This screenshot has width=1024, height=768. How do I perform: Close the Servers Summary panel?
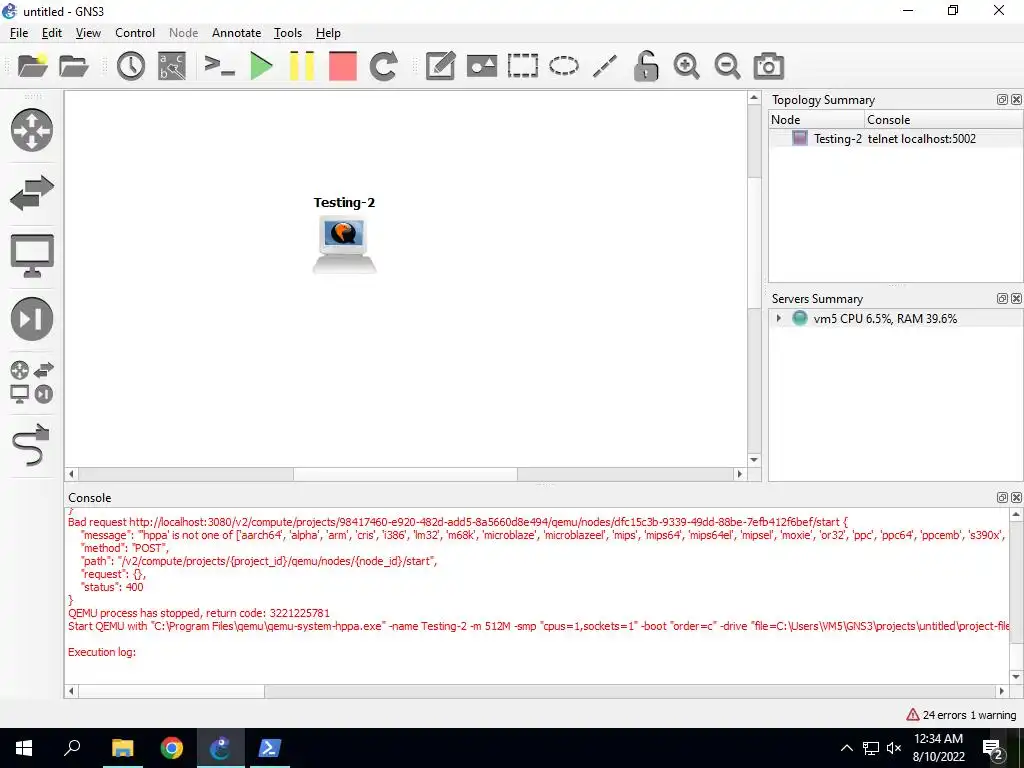pos(1016,298)
